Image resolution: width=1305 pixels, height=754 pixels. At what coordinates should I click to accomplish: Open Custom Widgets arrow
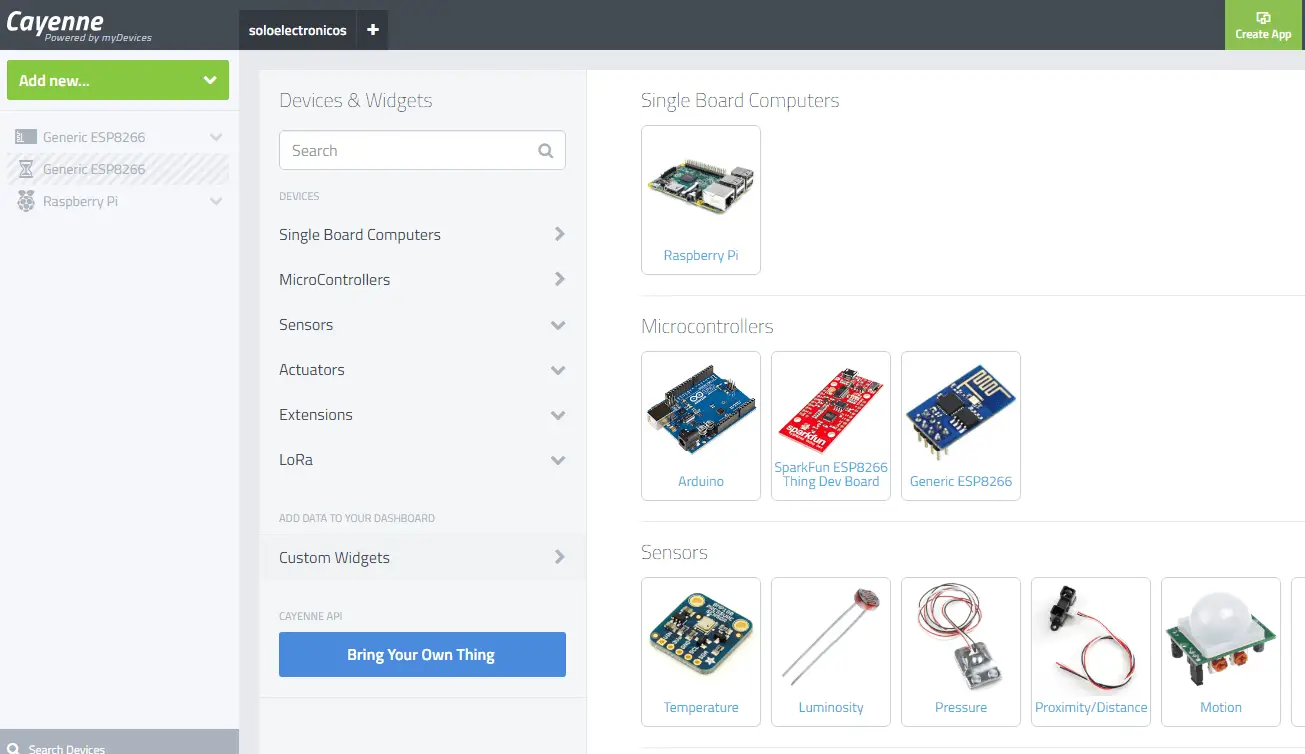point(559,557)
